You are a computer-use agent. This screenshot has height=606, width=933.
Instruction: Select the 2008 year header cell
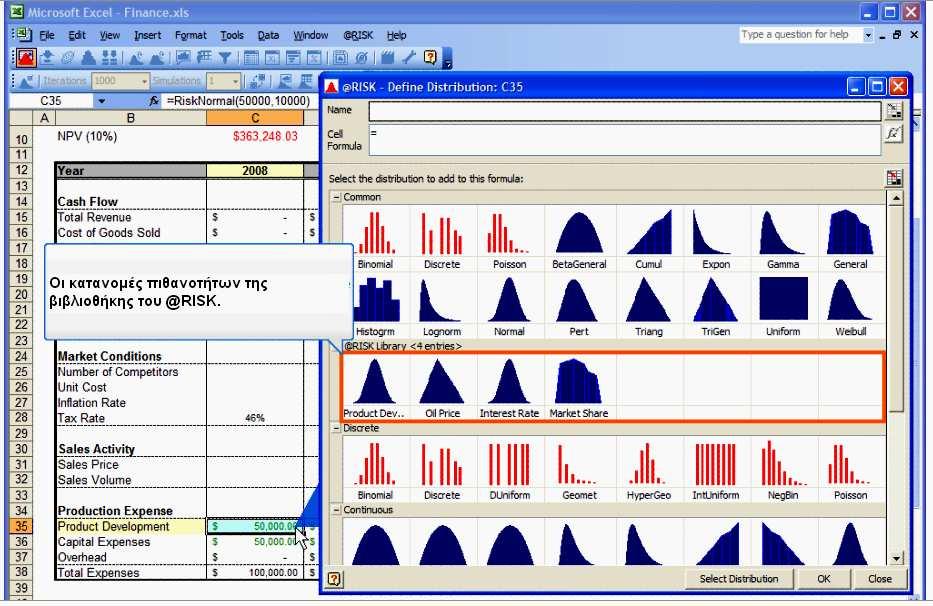(255, 170)
